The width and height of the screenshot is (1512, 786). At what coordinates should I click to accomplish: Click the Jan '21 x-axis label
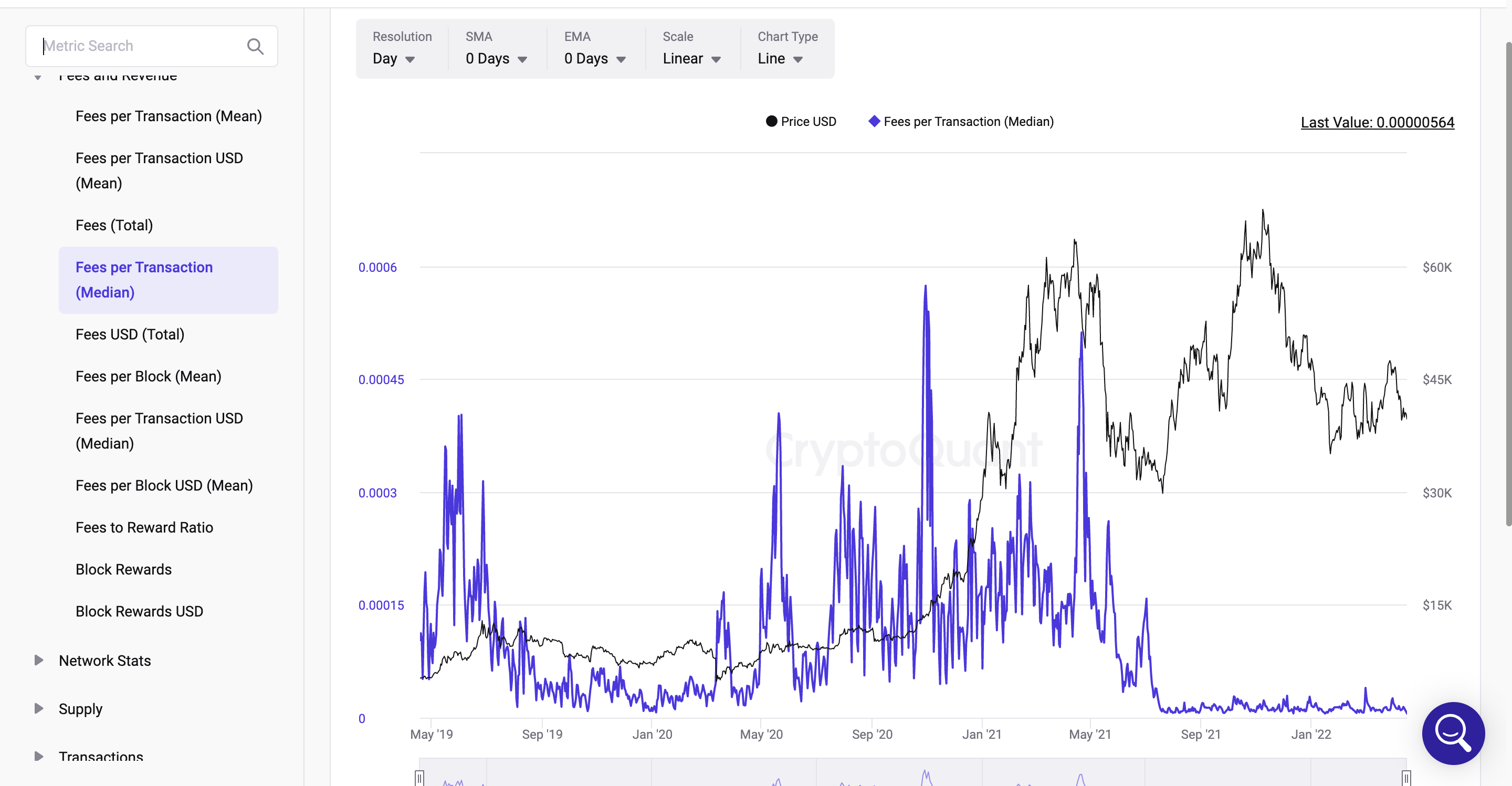(x=981, y=735)
